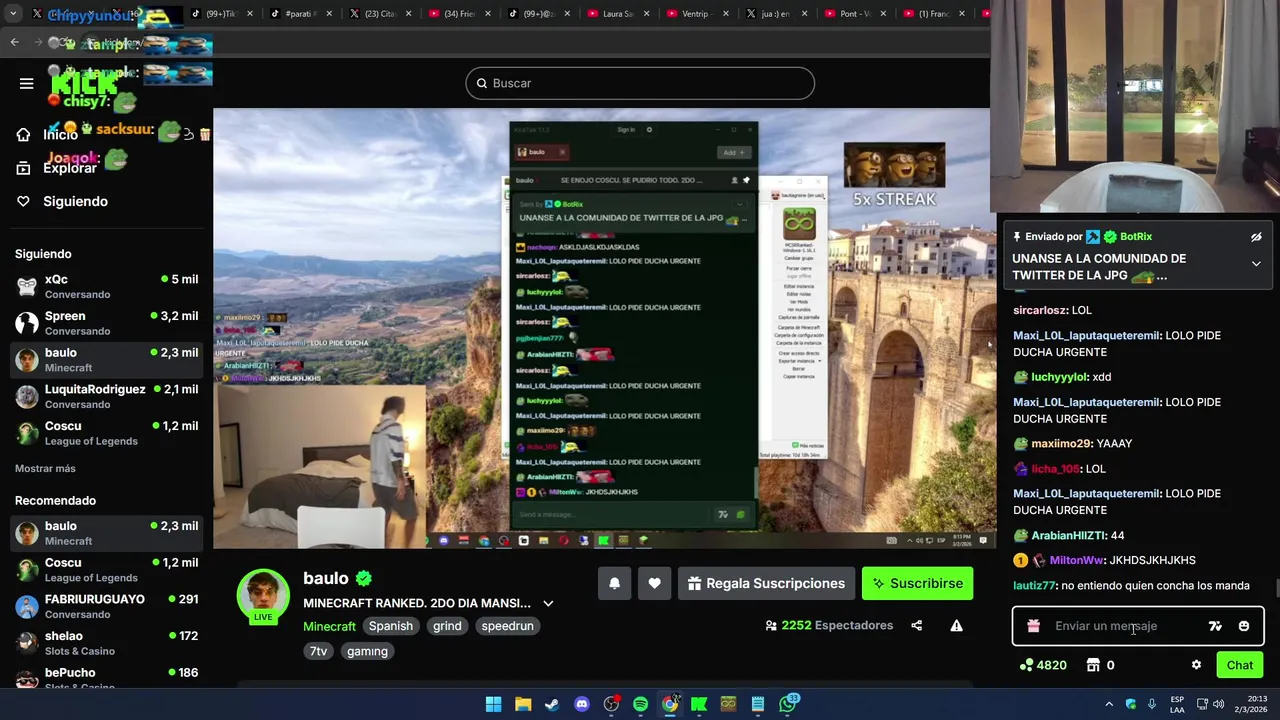
Task: Select the Spanish tag
Action: [391, 626]
